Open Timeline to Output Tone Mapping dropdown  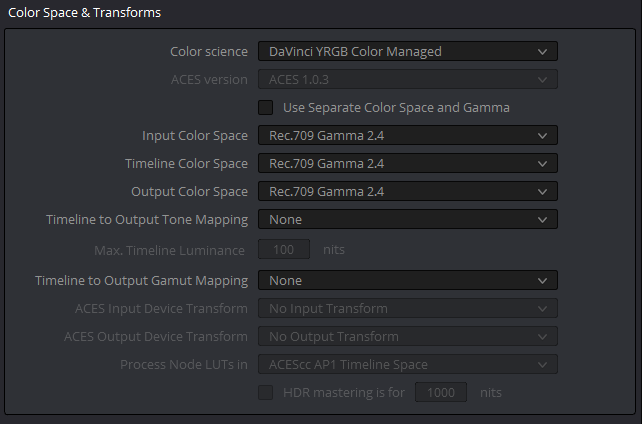(408, 219)
